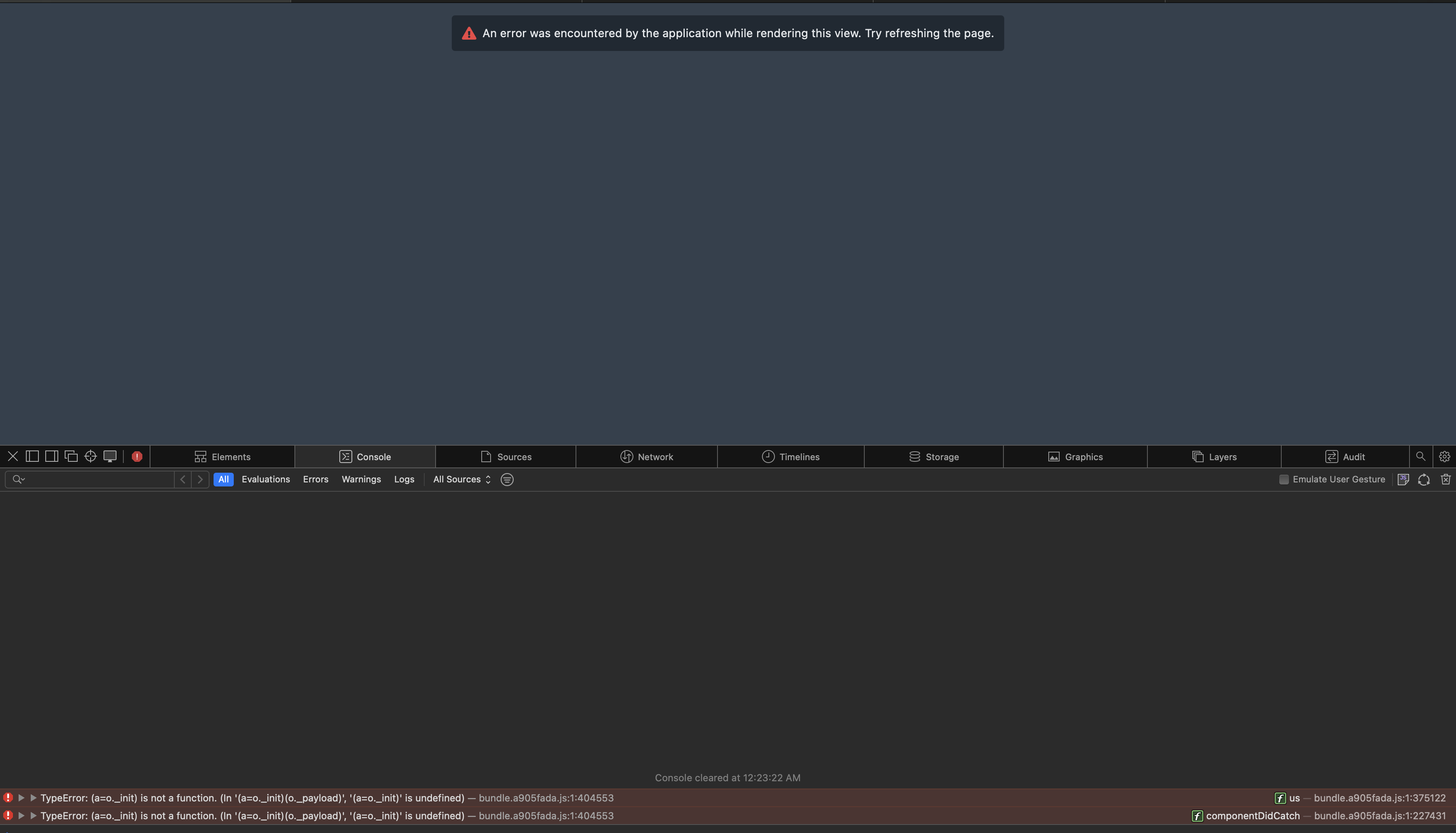Viewport: 1456px width, 833px height.
Task: Click the red error icon on the 'us' row
Action: (x=8, y=797)
